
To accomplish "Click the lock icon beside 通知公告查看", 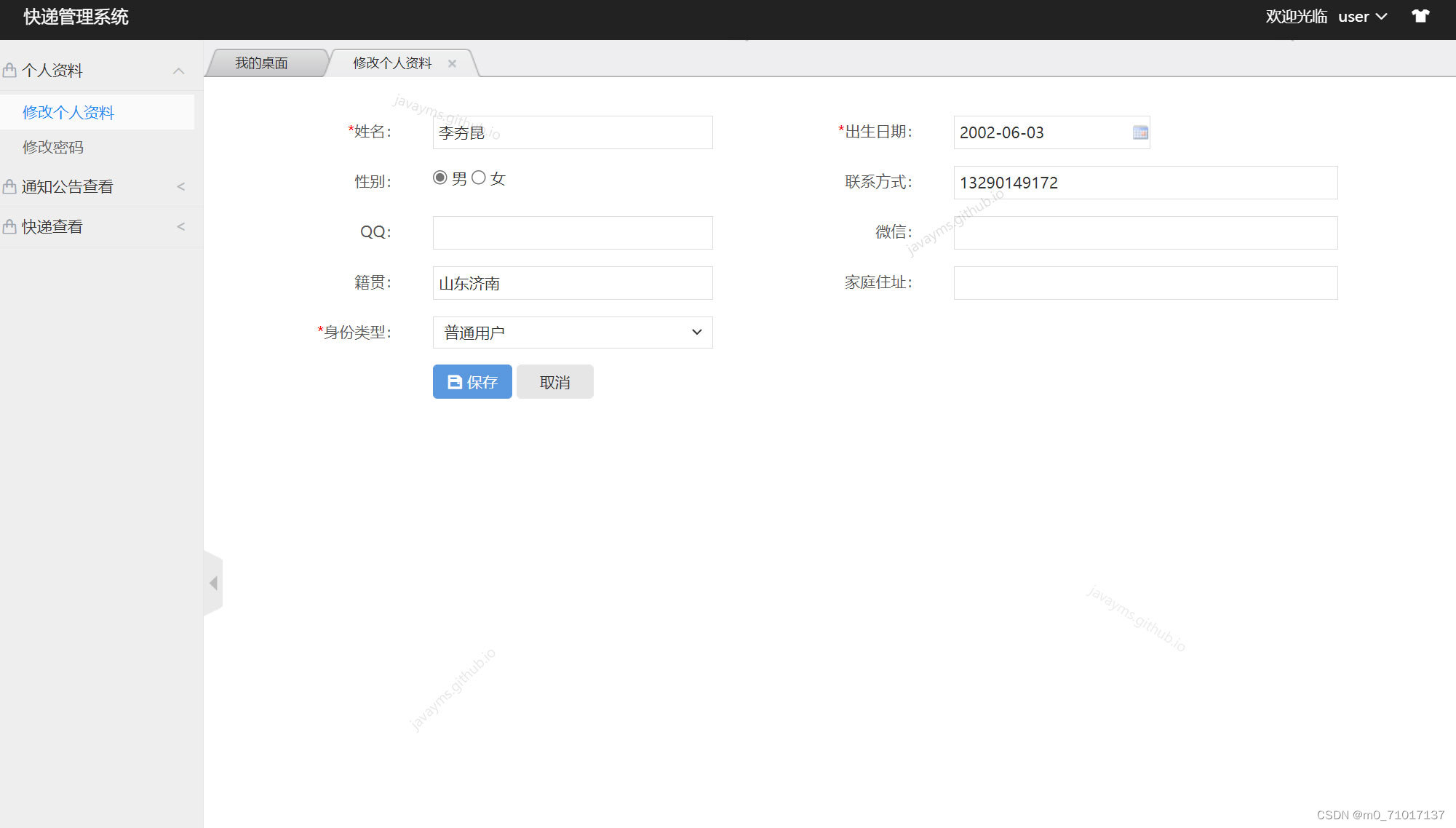I will click(9, 186).
